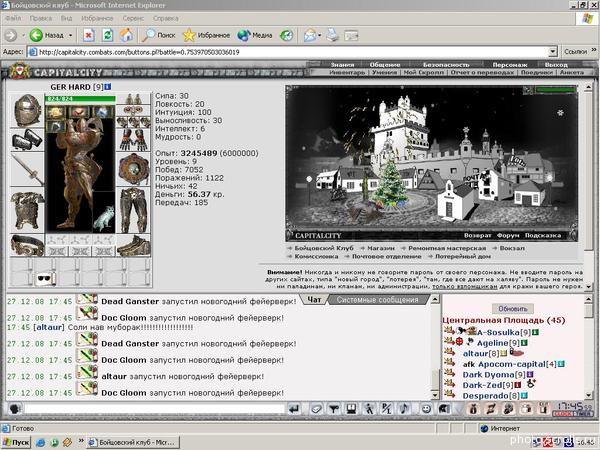600x450 pixels.
Task: Click the smiley emoticon icon in chat bar
Action: point(426,409)
